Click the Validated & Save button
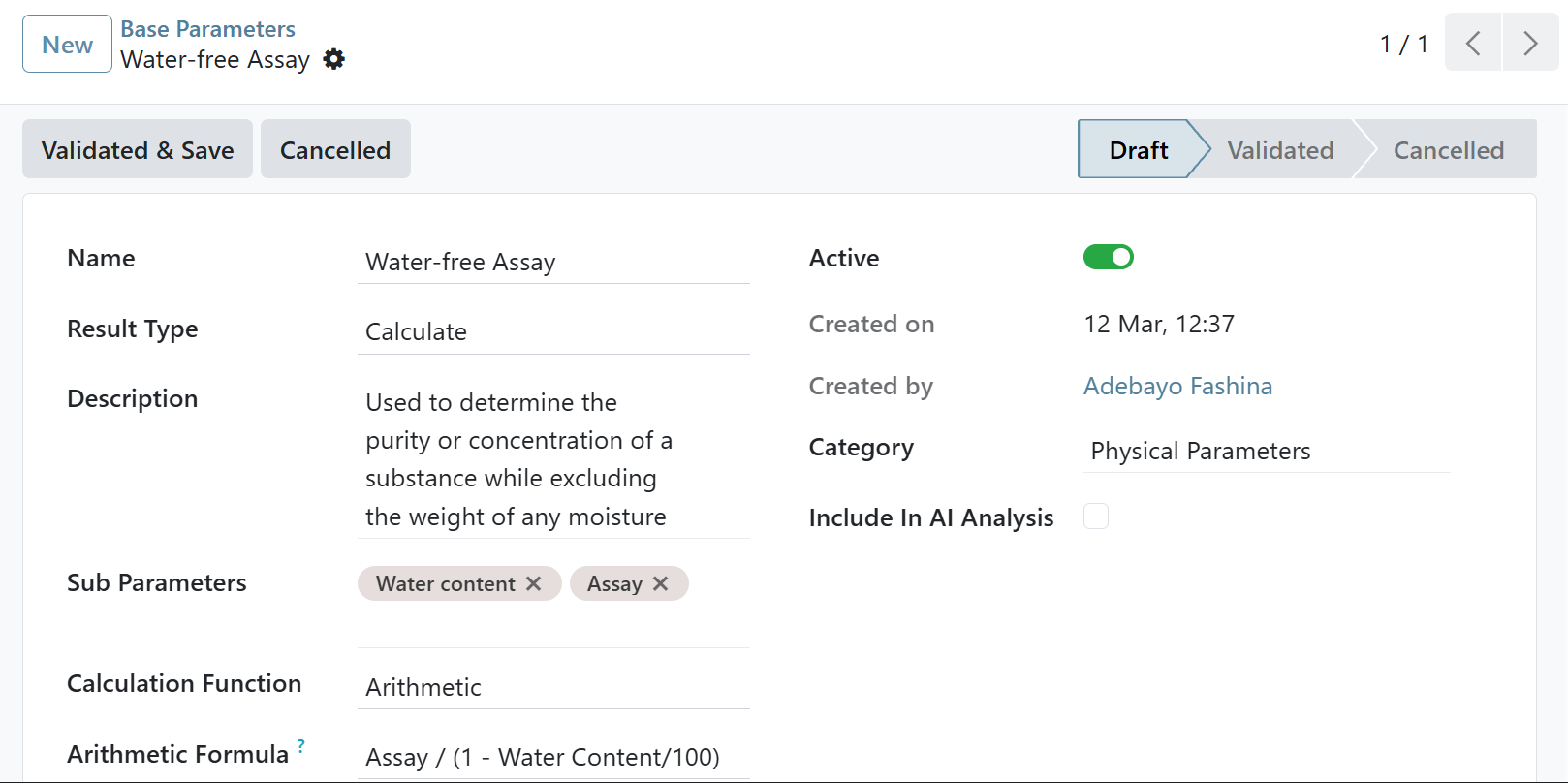Screen dimensions: 1568x783 click(138, 150)
